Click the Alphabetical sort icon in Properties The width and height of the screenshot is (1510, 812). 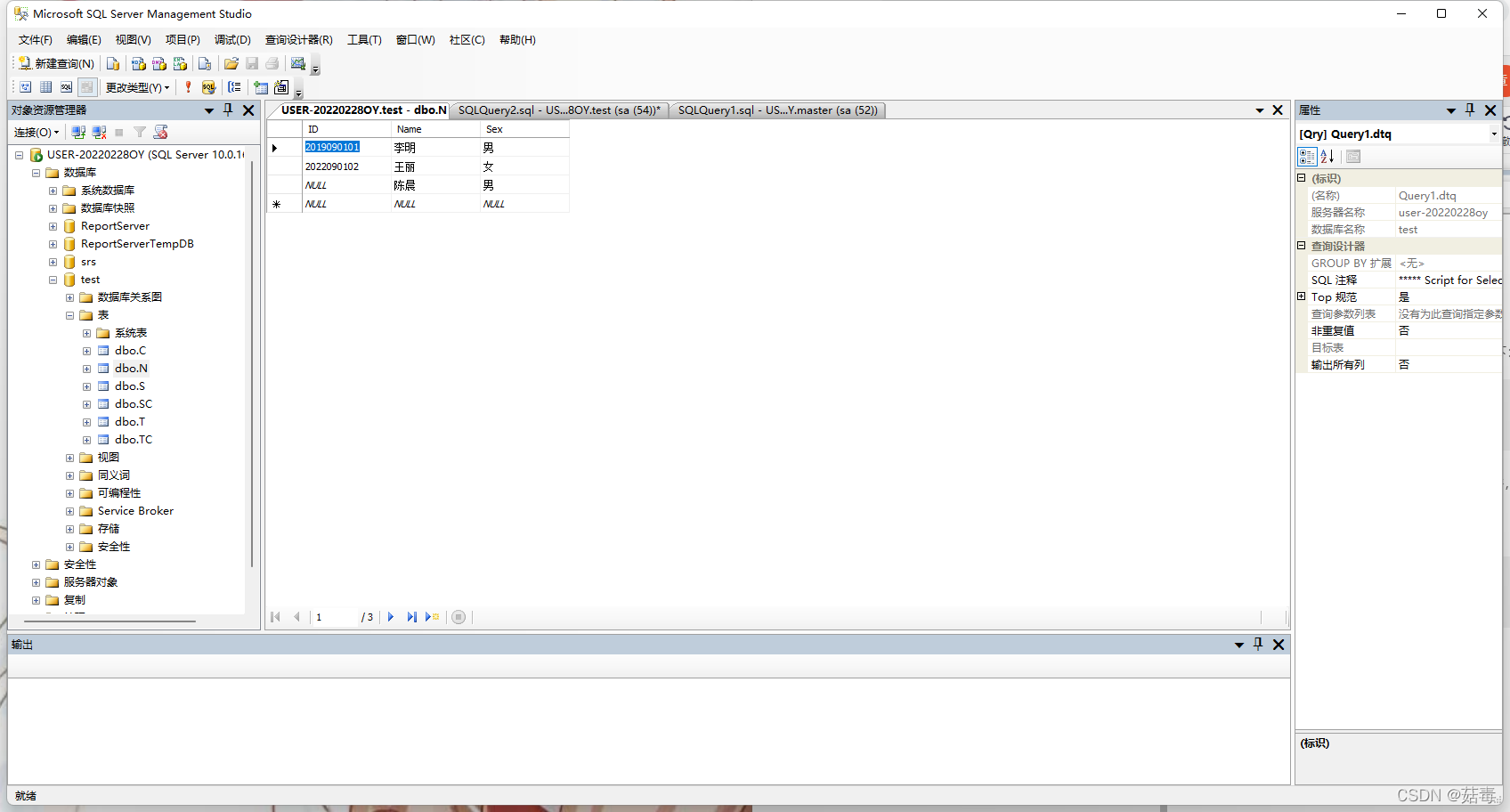point(1327,157)
